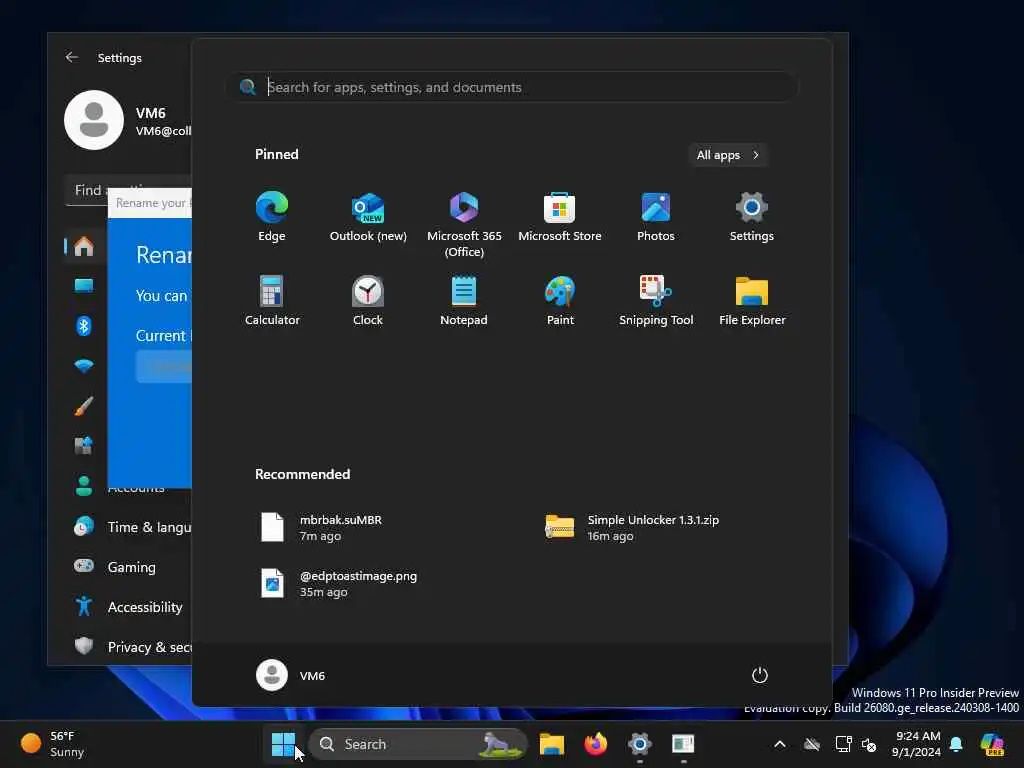The width and height of the screenshot is (1024, 768).
Task: Click the network display tray icon
Action: [x=843, y=744]
